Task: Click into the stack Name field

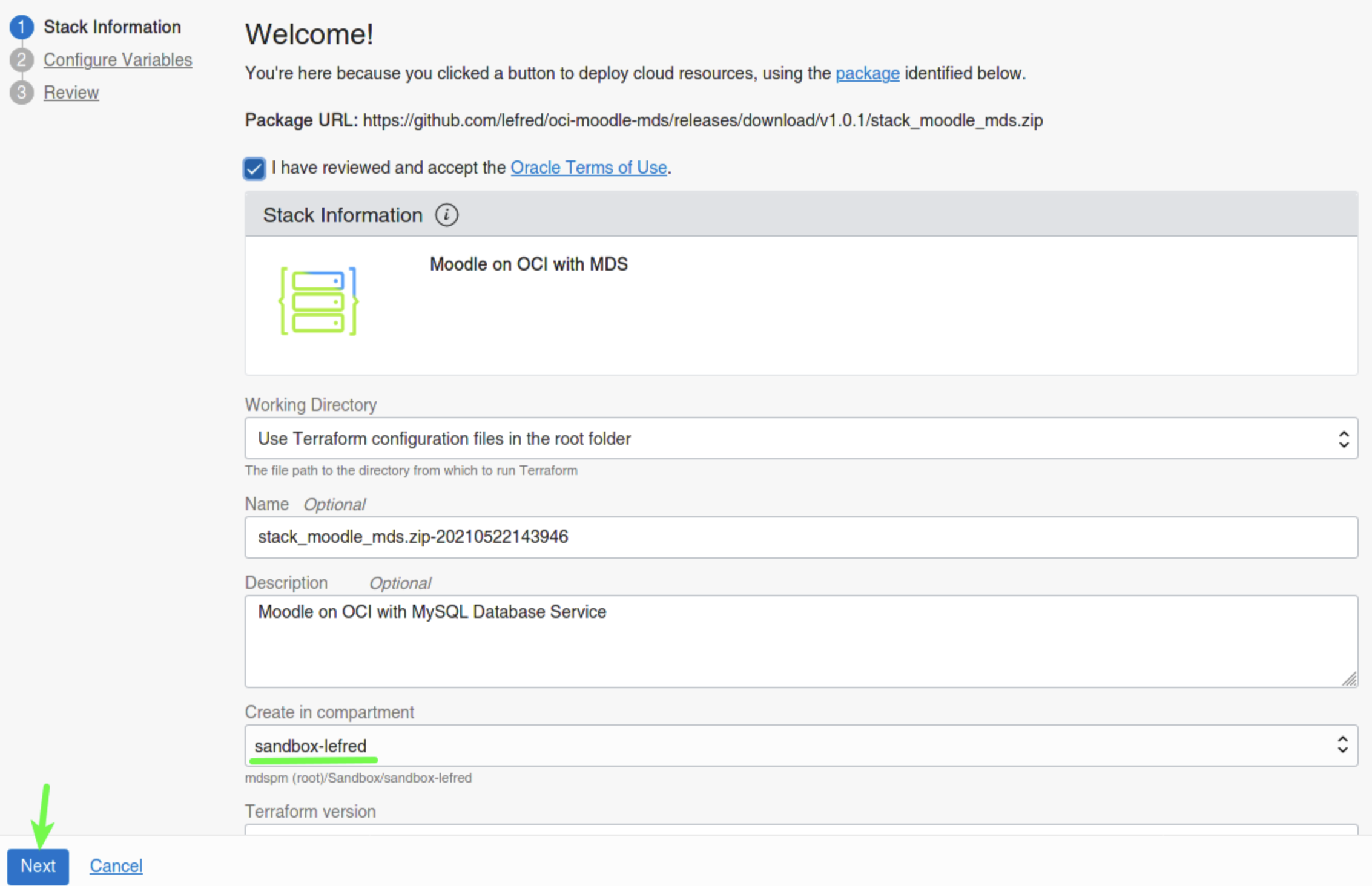Action: coord(800,537)
